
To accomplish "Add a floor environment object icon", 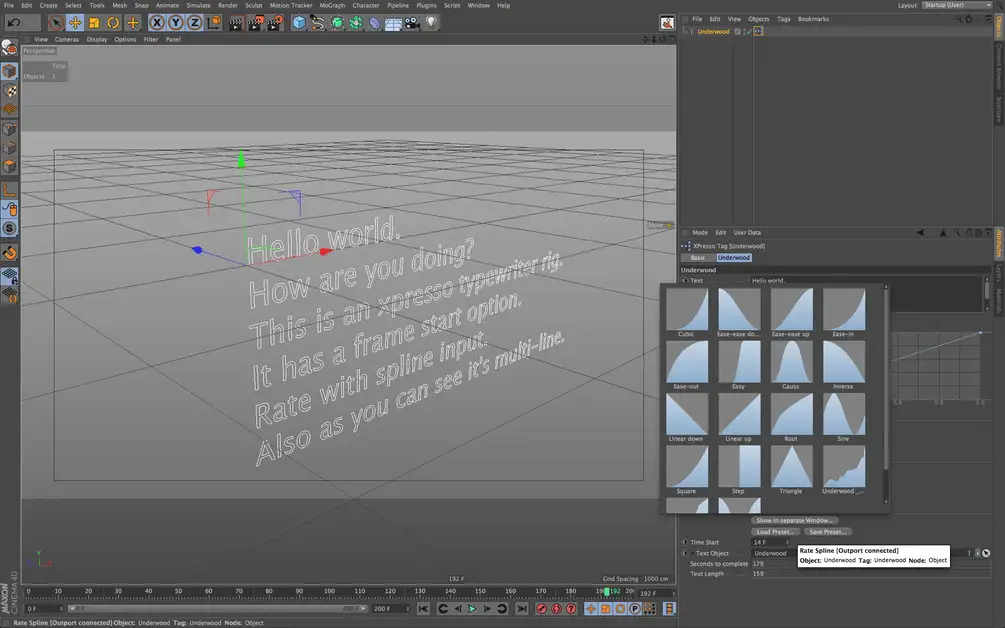I will tap(393, 24).
